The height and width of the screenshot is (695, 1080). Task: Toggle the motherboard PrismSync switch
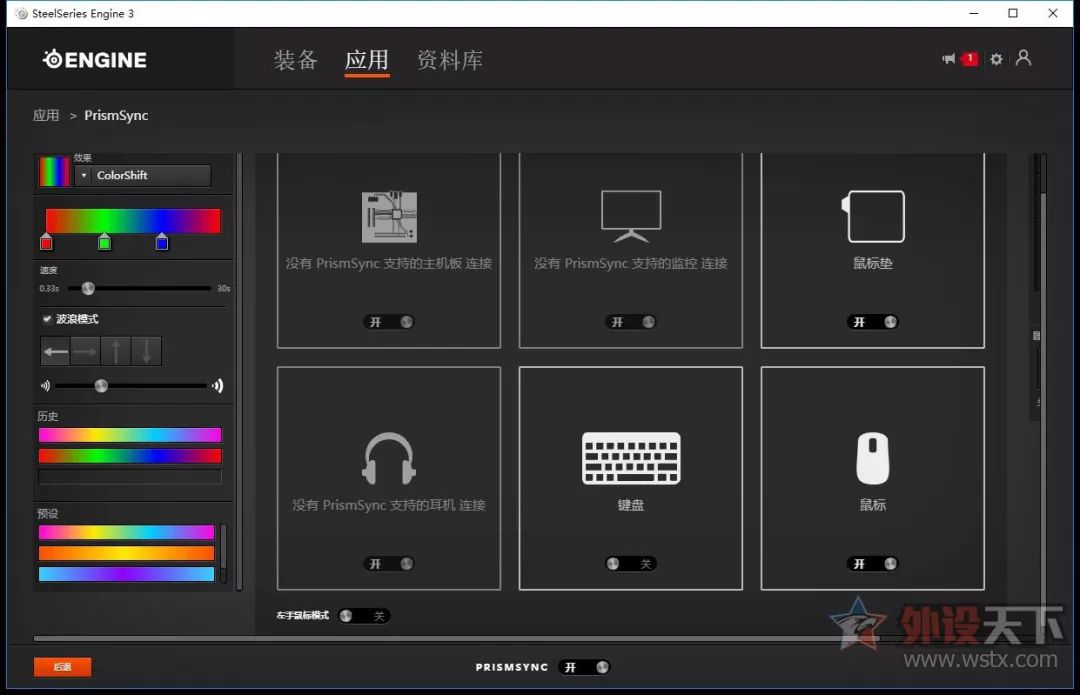point(389,322)
